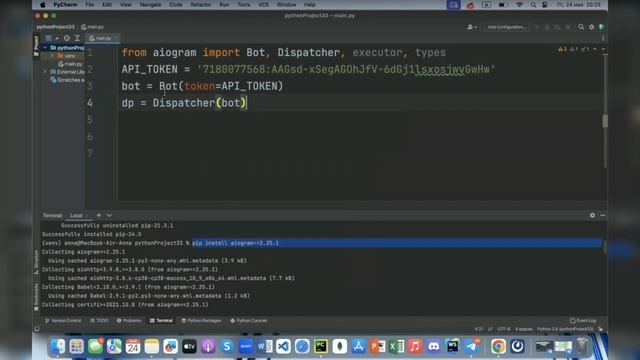640x360 pixels.
Task: Select Scratches and Consoles tree item
Action: pyautogui.click(x=67, y=80)
